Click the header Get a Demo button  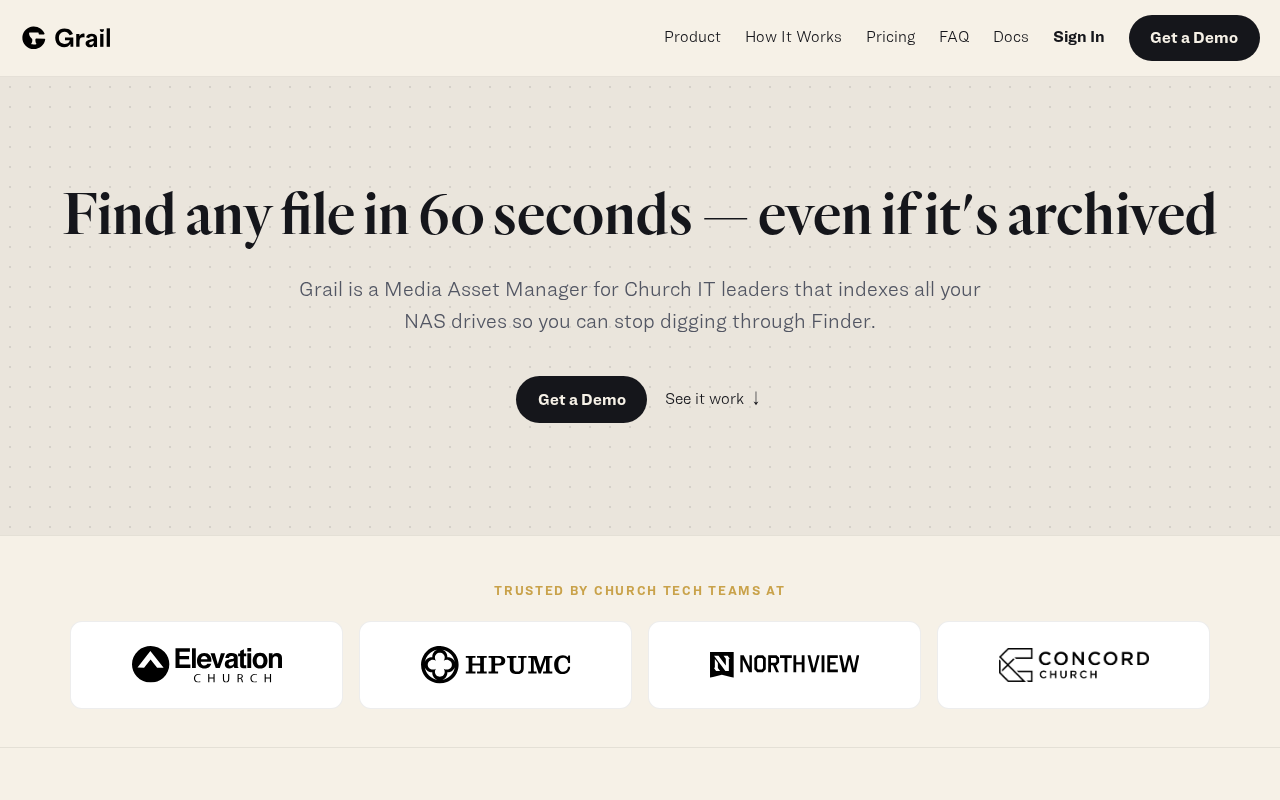pos(1194,38)
